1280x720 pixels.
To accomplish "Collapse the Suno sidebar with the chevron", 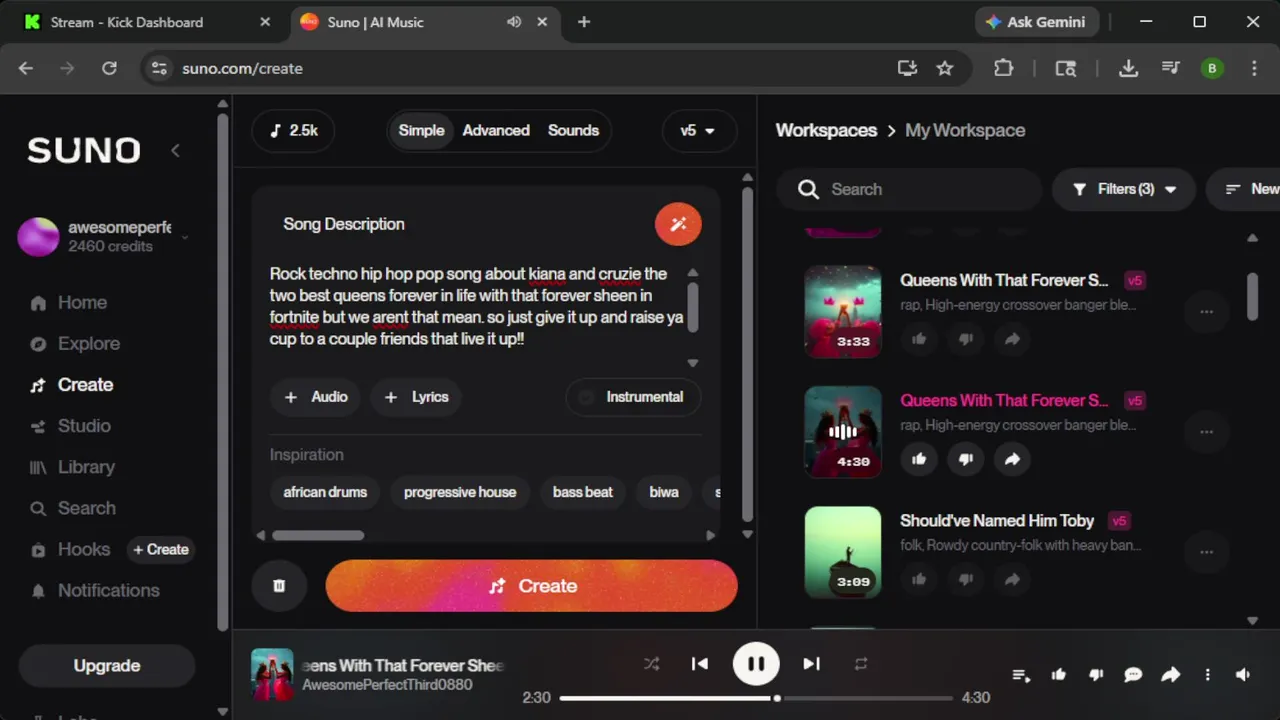I will coord(175,150).
